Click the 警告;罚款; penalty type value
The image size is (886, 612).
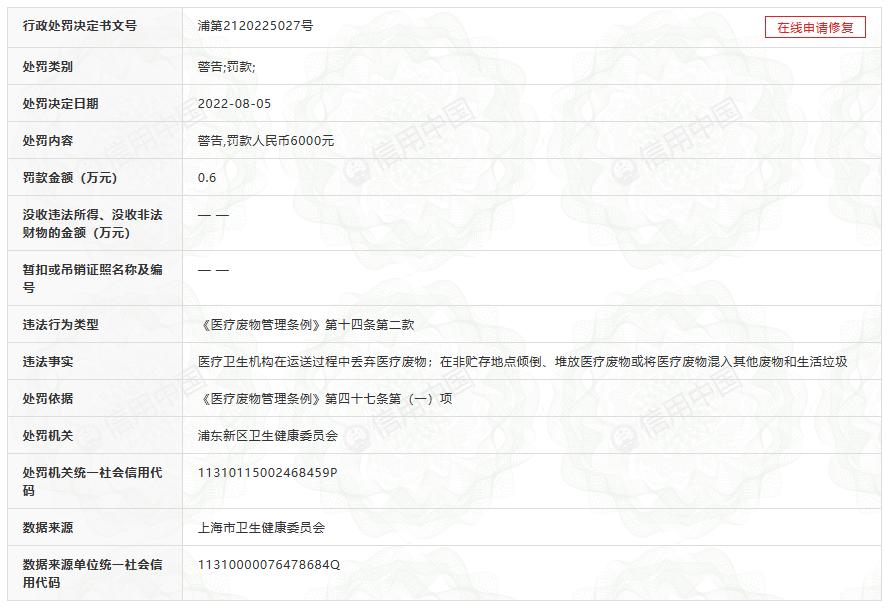pos(218,66)
